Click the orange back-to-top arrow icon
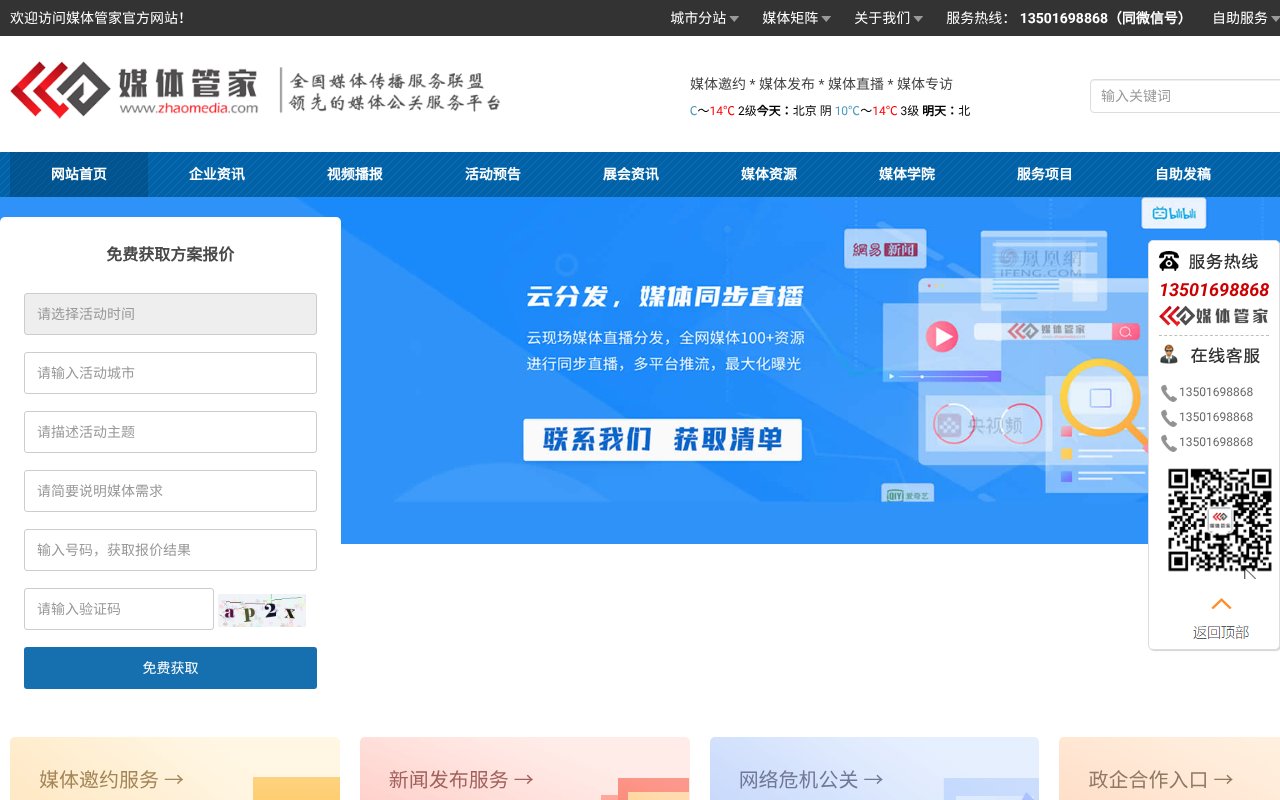The image size is (1280, 800). pos(1221,603)
